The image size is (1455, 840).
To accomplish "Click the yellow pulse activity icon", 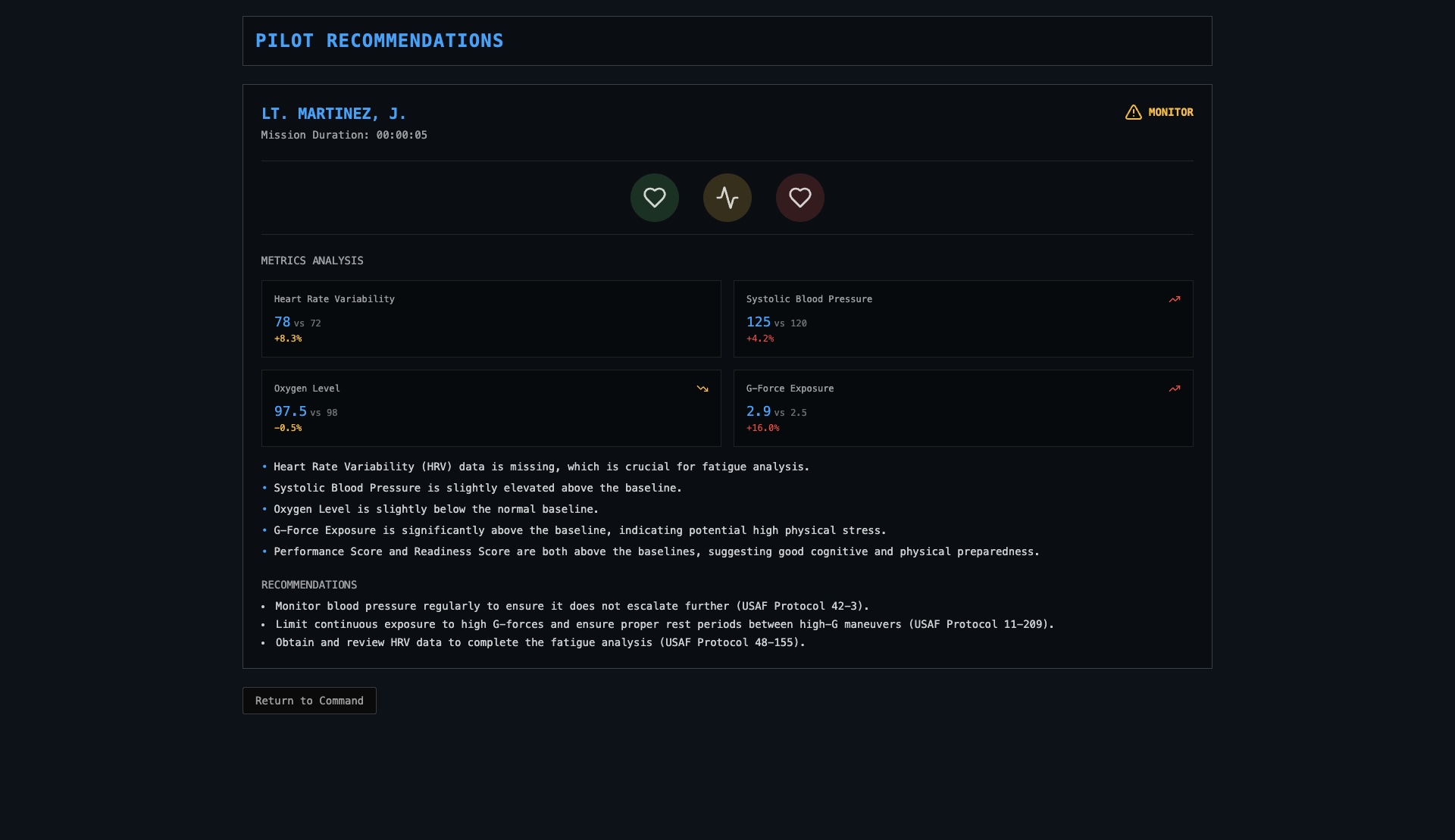I will pyautogui.click(x=727, y=198).
